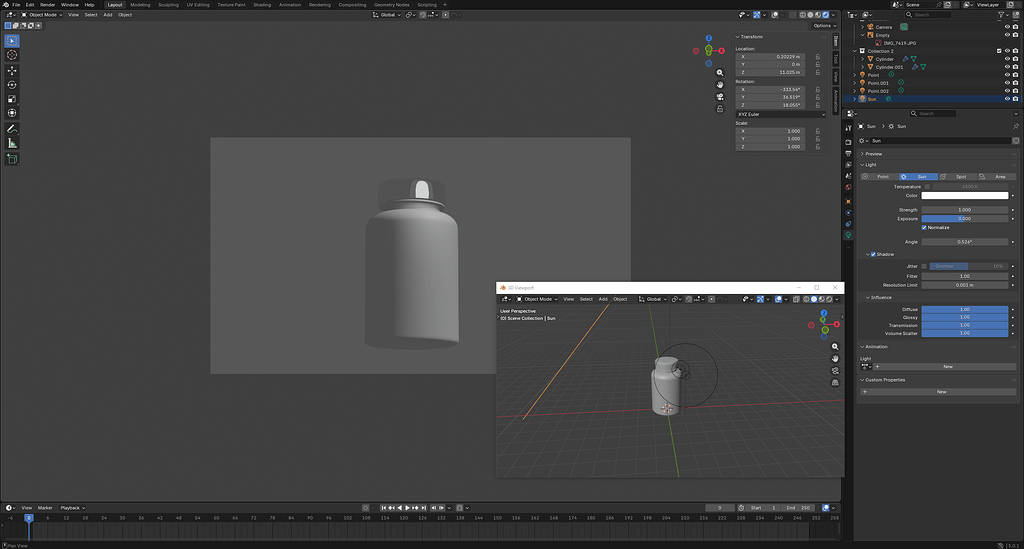
Task: Choose the Move tool
Action: 12,71
